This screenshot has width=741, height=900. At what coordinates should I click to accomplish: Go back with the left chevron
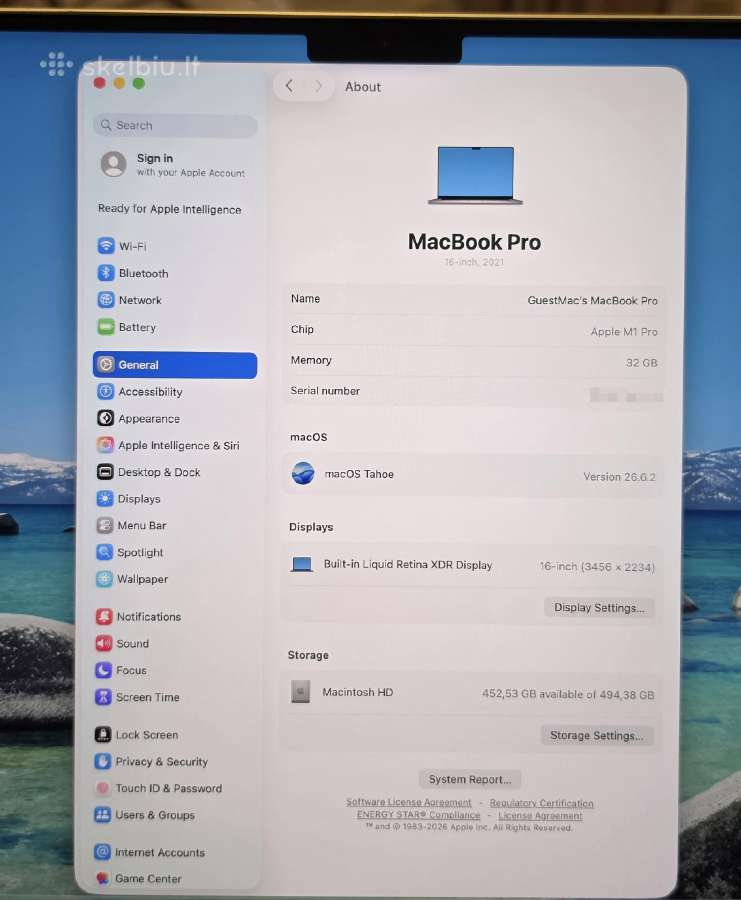pos(290,86)
